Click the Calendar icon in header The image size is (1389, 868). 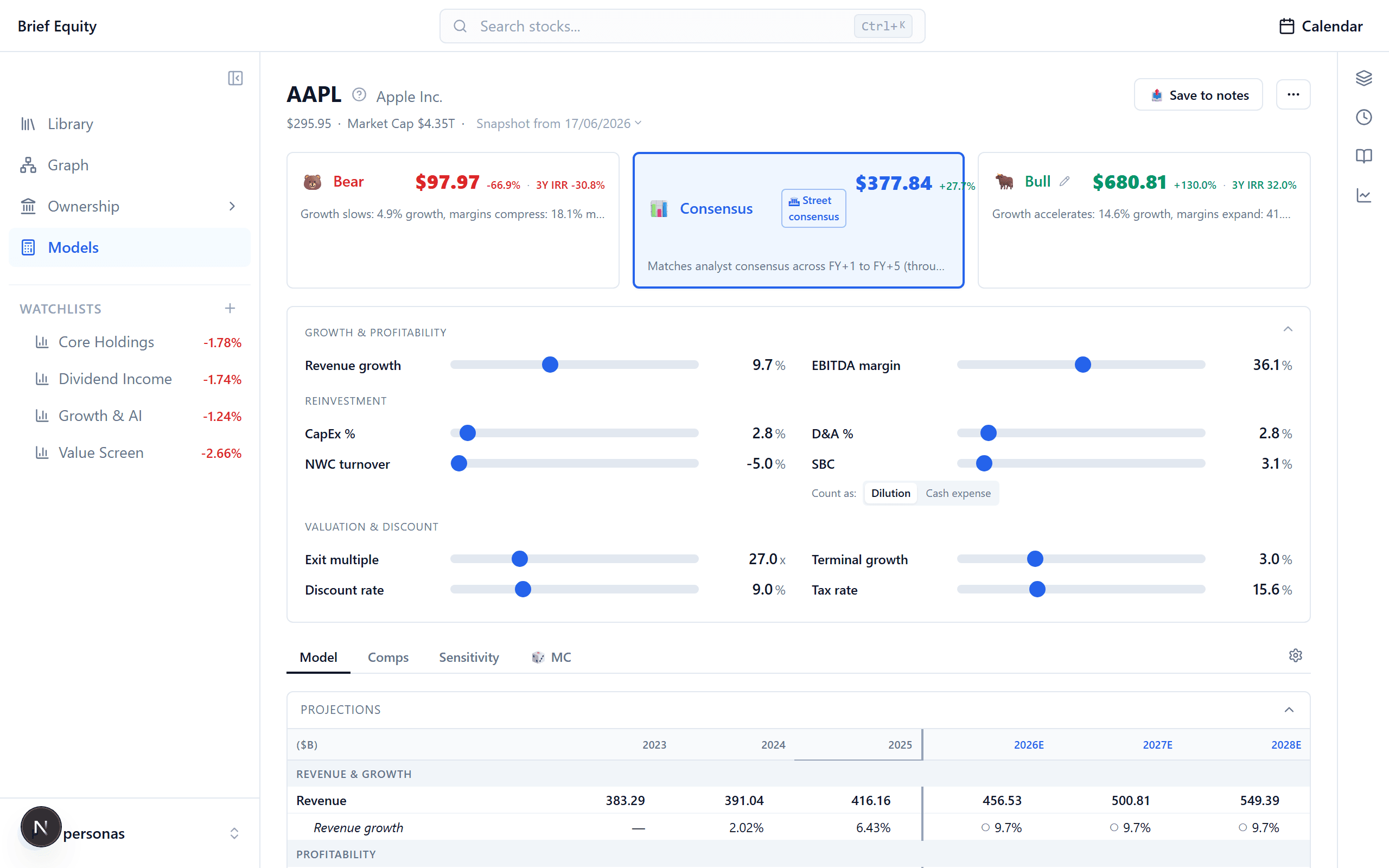pyautogui.click(x=1287, y=27)
